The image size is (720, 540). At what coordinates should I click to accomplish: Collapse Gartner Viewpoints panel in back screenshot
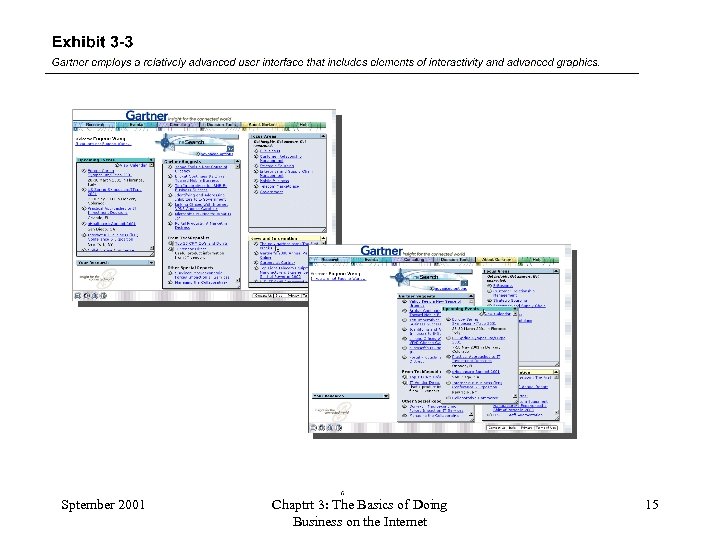coord(237,162)
